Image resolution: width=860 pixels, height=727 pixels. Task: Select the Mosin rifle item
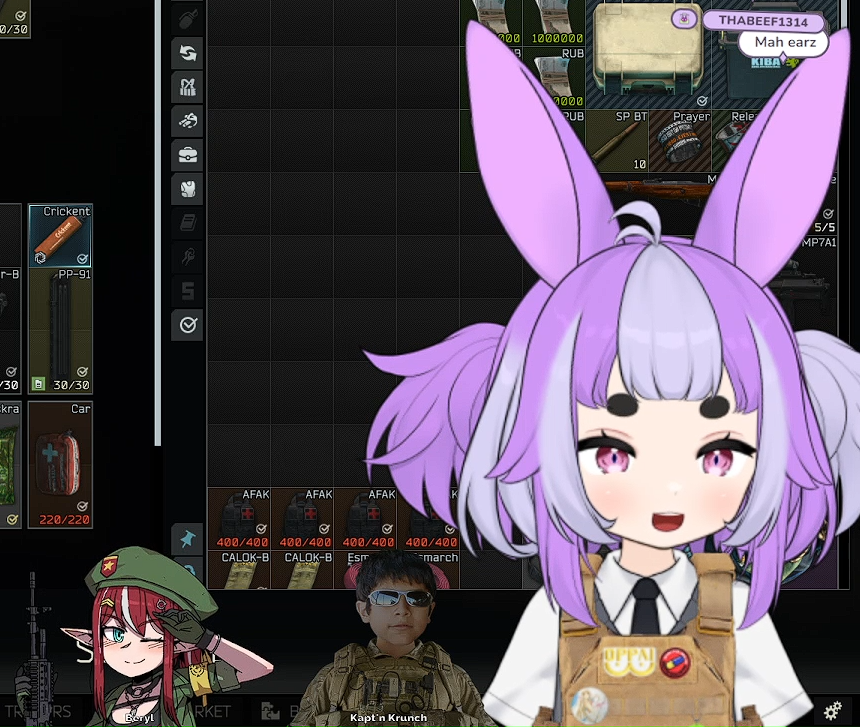(x=658, y=189)
